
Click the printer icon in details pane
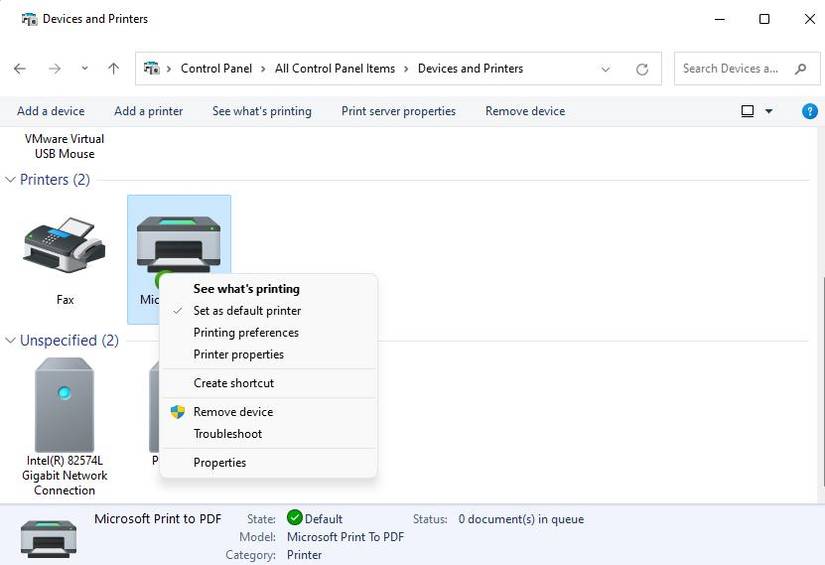point(48,538)
